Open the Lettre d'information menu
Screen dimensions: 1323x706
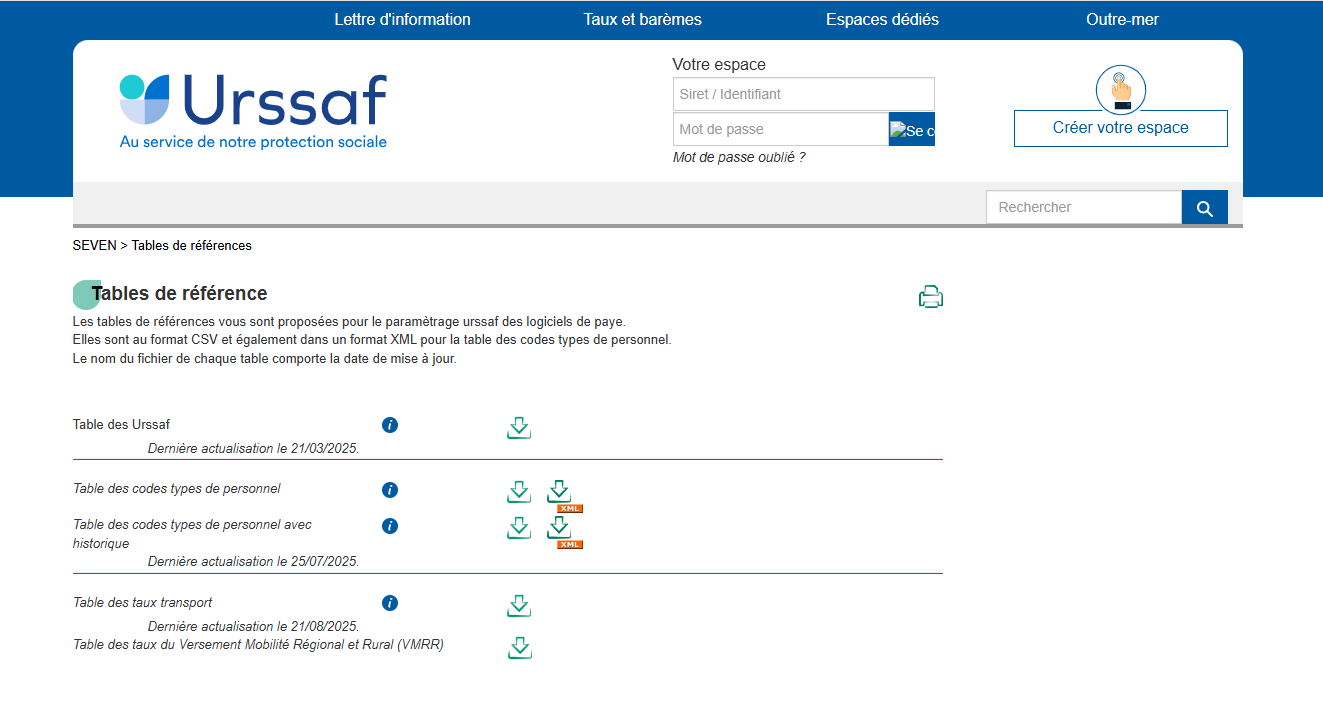tap(402, 20)
